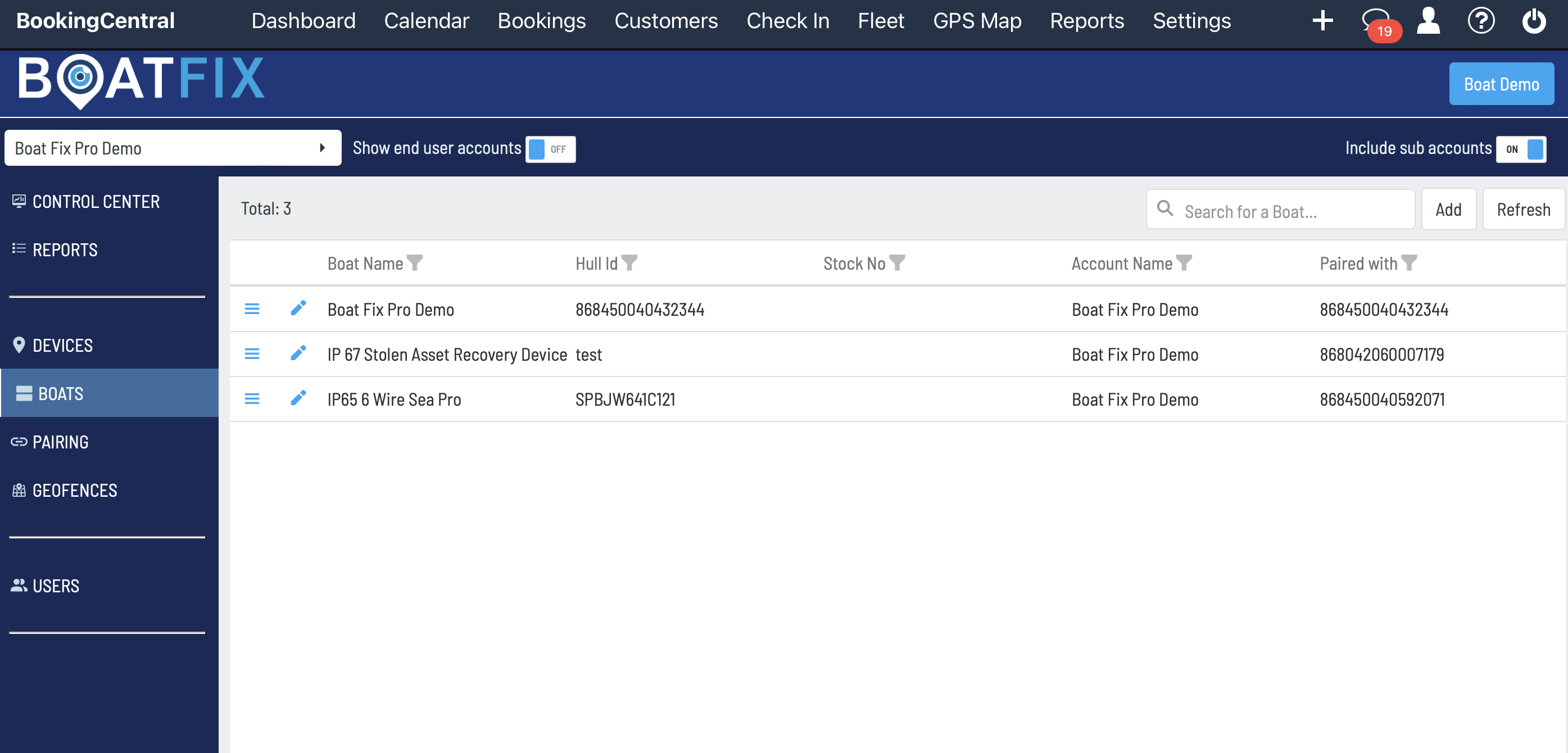Open Customers in top navigation
The height and width of the screenshot is (753, 1568).
click(666, 21)
